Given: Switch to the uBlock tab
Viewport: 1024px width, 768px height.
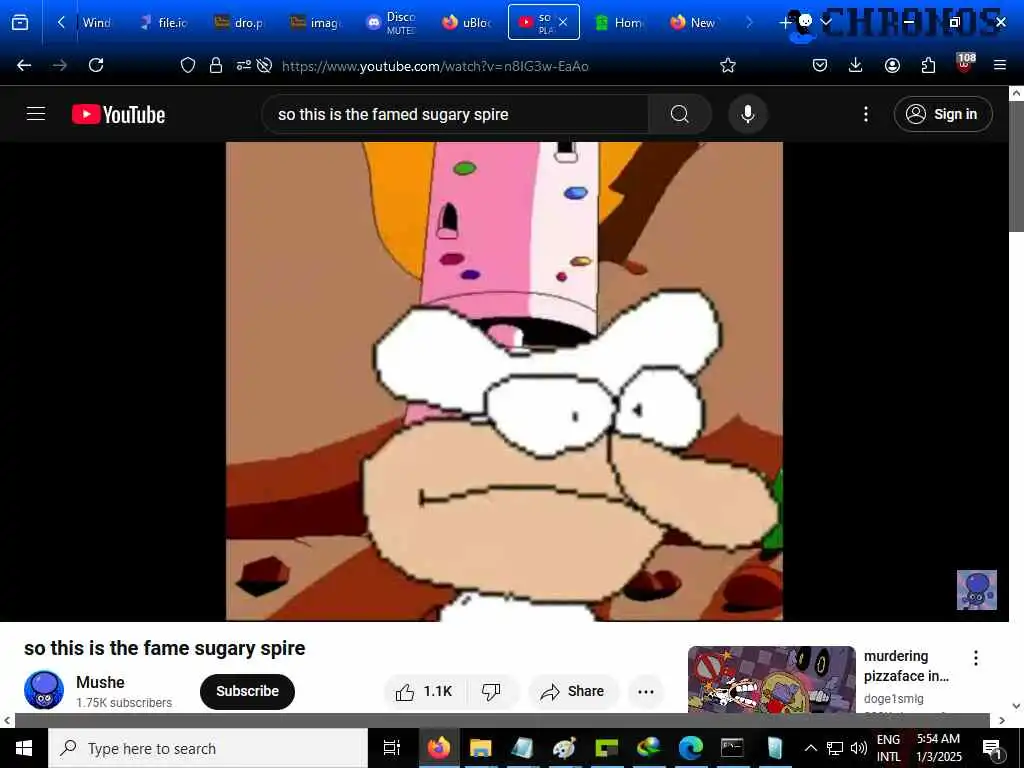Looking at the screenshot, I should pos(467,23).
